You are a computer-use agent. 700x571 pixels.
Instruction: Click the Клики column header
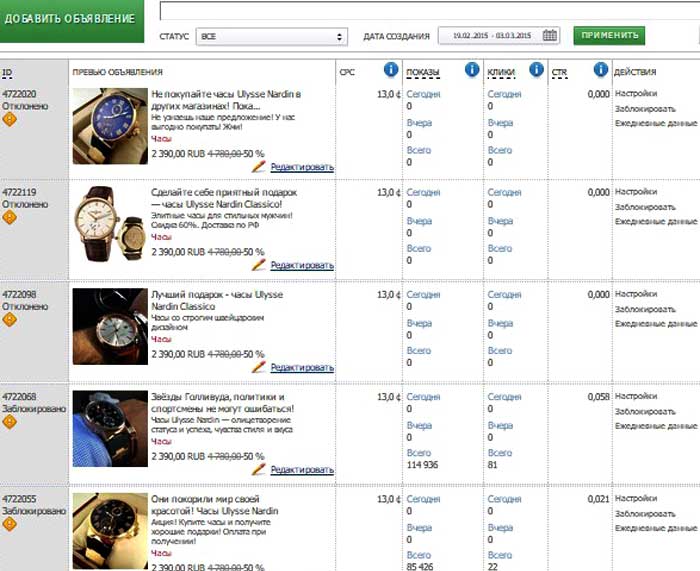point(501,72)
